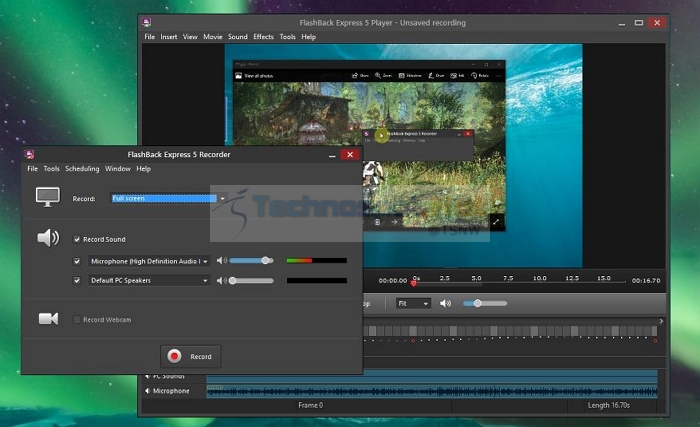Screen dimensions: 700x427
Task: Click the Frame 0 status bar text
Action: (x=311, y=405)
